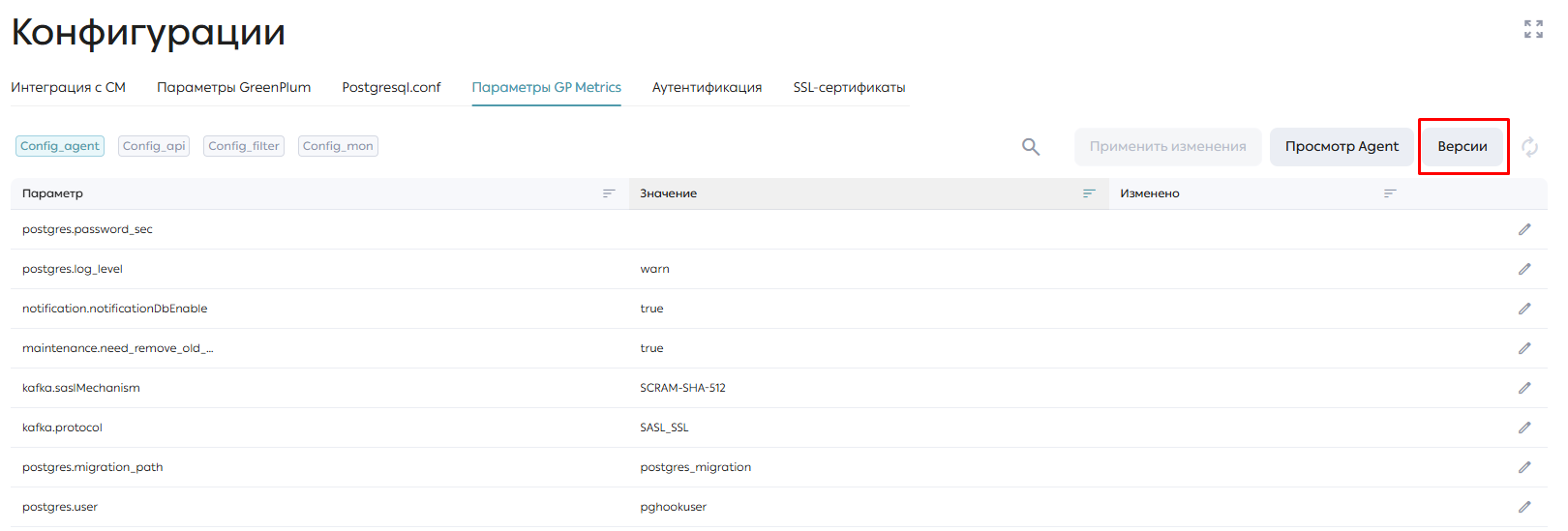Go to Аутентификация tab

pos(708,87)
